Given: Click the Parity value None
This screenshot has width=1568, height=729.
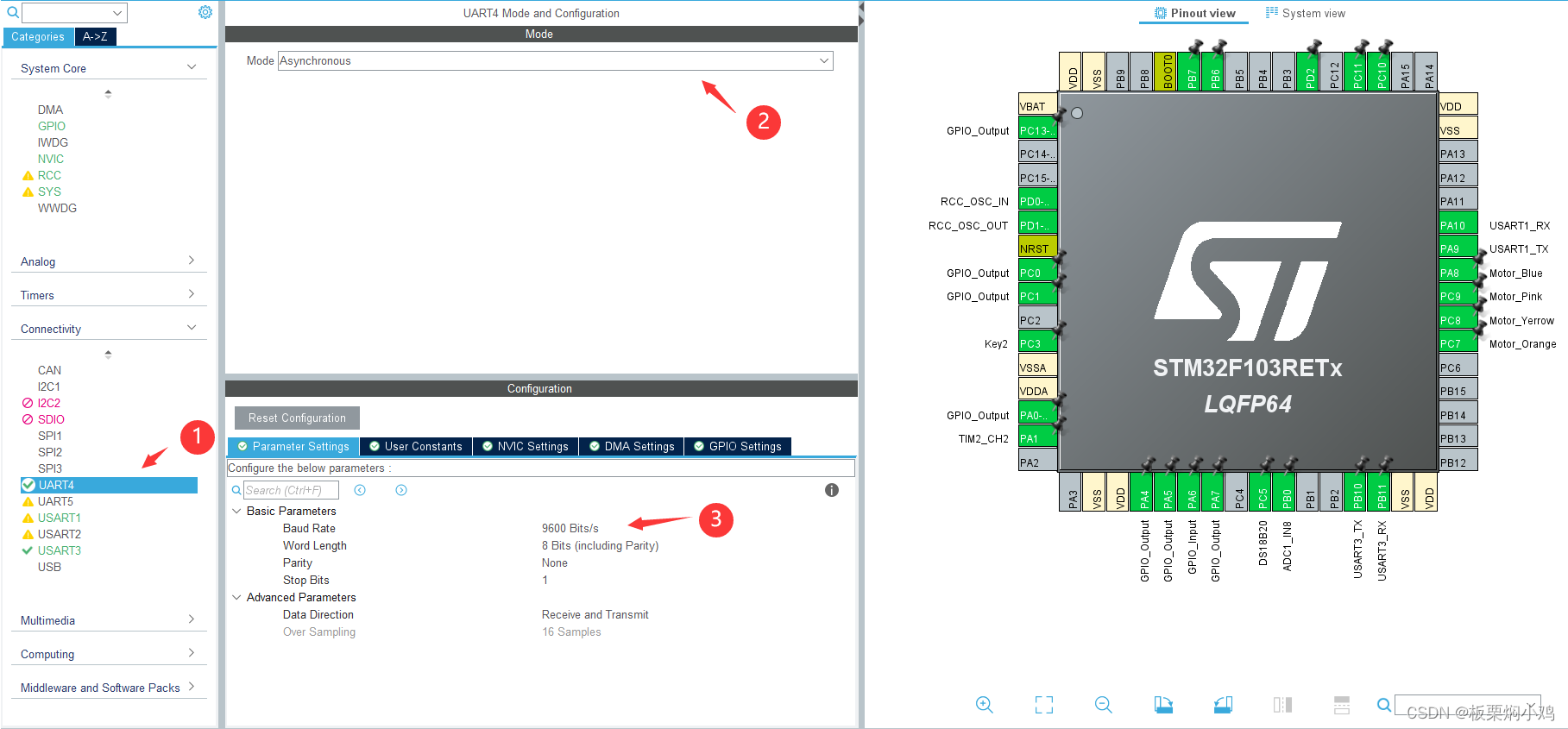Looking at the screenshot, I should point(555,562).
